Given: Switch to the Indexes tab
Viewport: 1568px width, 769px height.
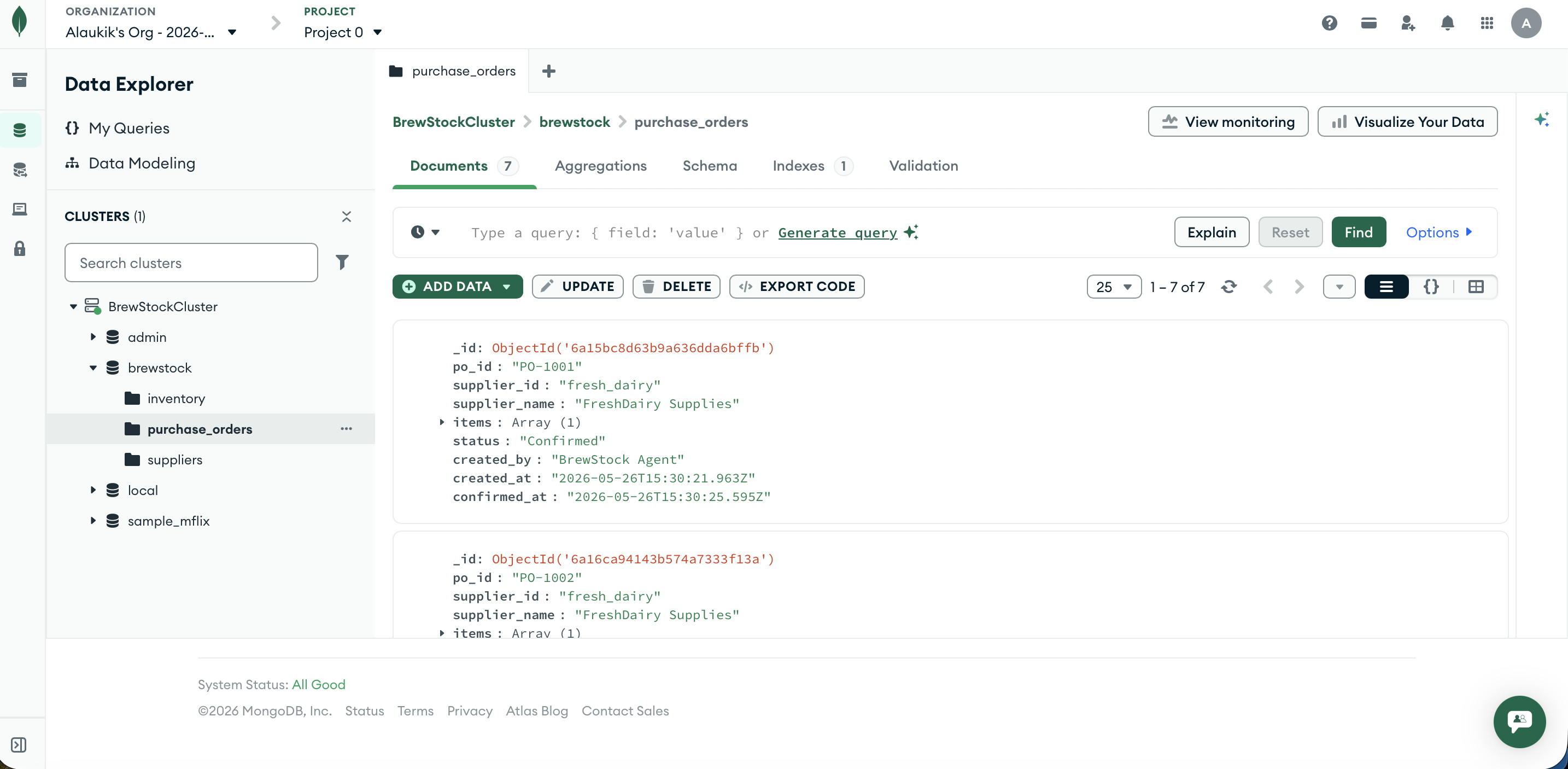Looking at the screenshot, I should coord(812,166).
